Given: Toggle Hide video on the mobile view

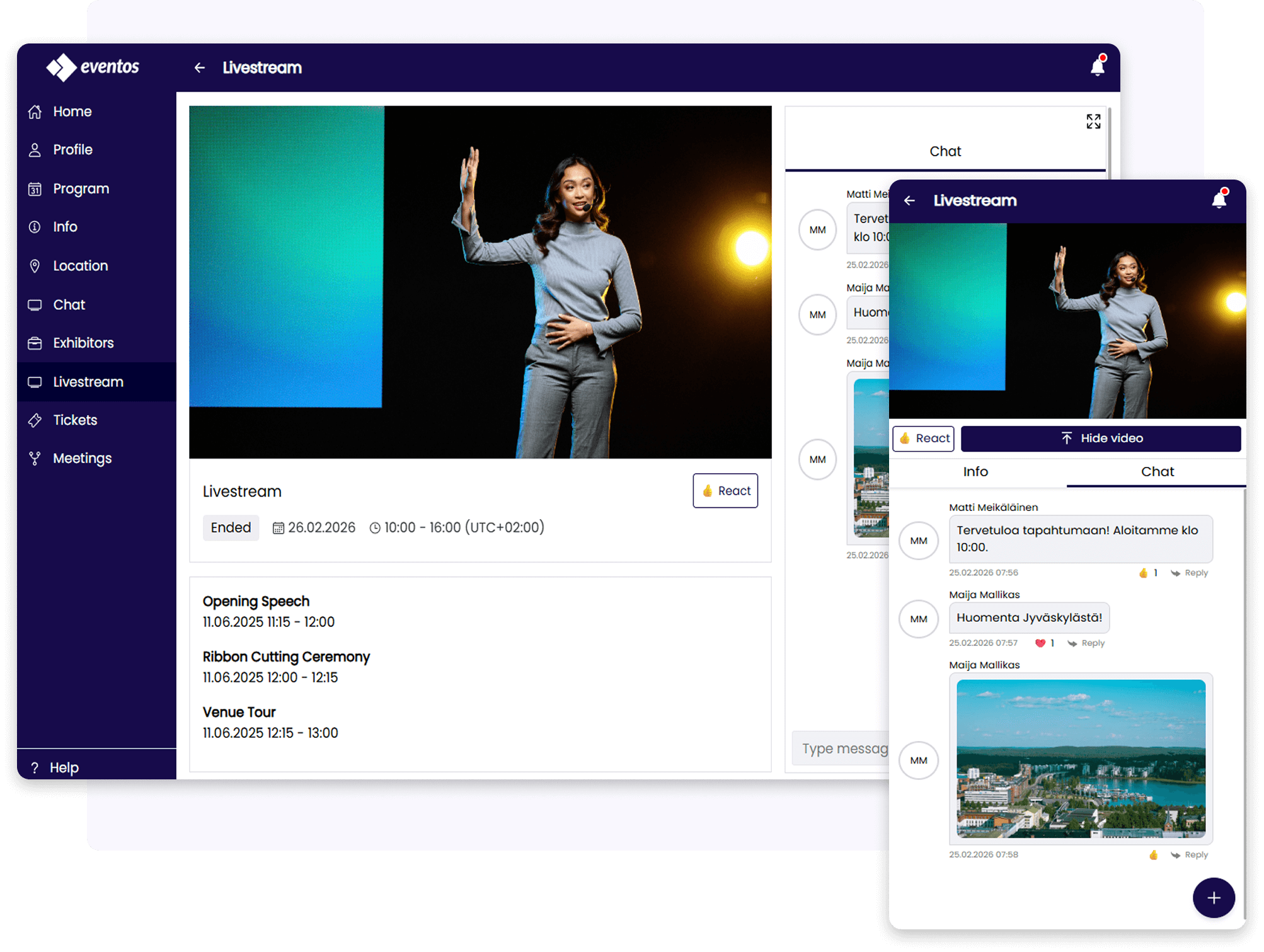Looking at the screenshot, I should coord(1101,438).
